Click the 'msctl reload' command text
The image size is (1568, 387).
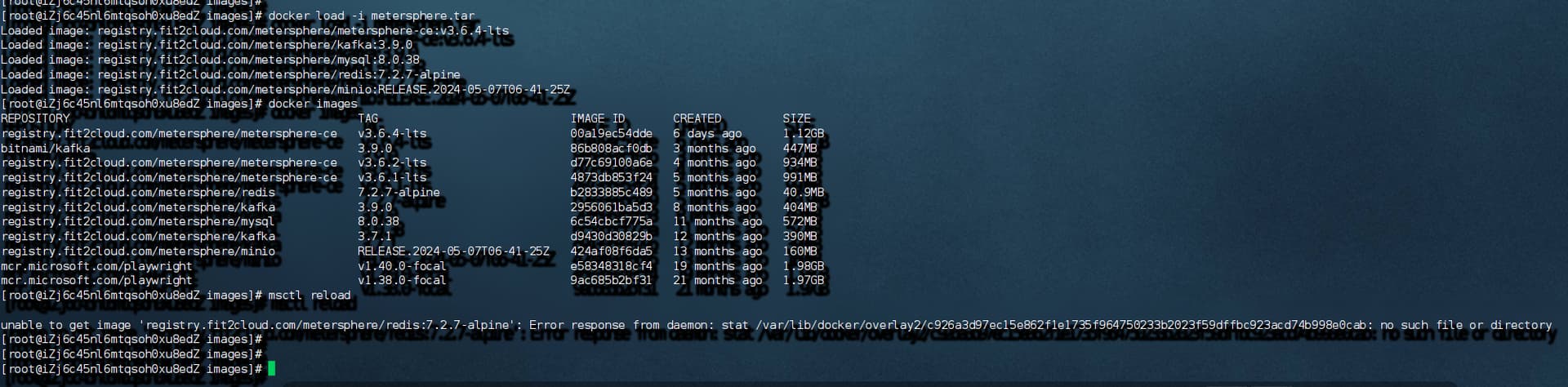[310, 295]
